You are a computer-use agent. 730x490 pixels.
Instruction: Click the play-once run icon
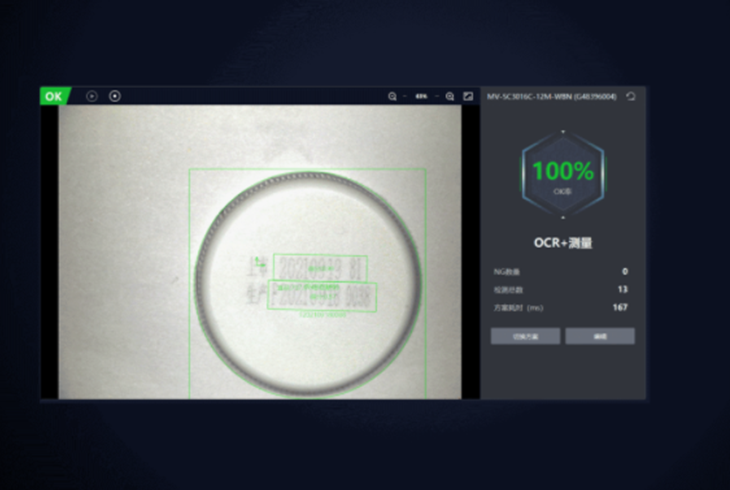(91, 96)
